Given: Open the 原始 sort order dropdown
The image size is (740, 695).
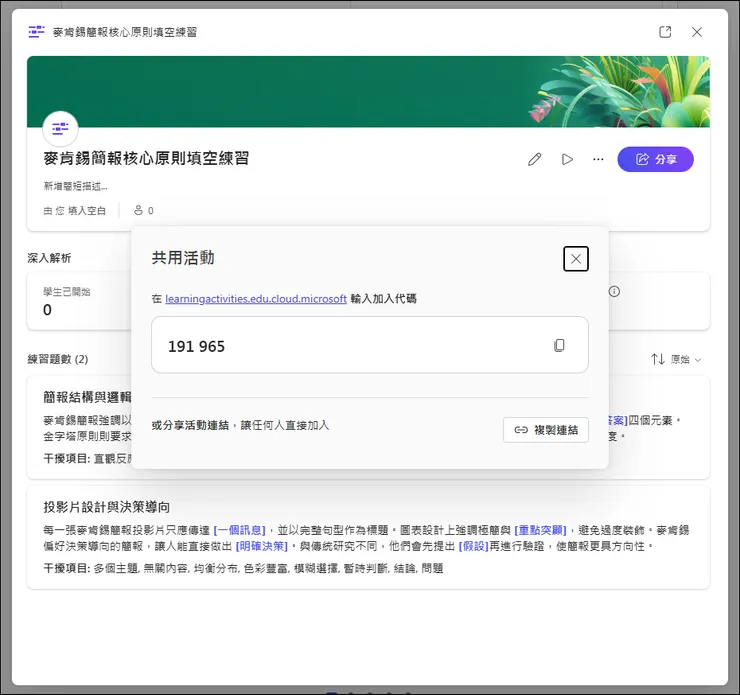Looking at the screenshot, I should (x=685, y=360).
